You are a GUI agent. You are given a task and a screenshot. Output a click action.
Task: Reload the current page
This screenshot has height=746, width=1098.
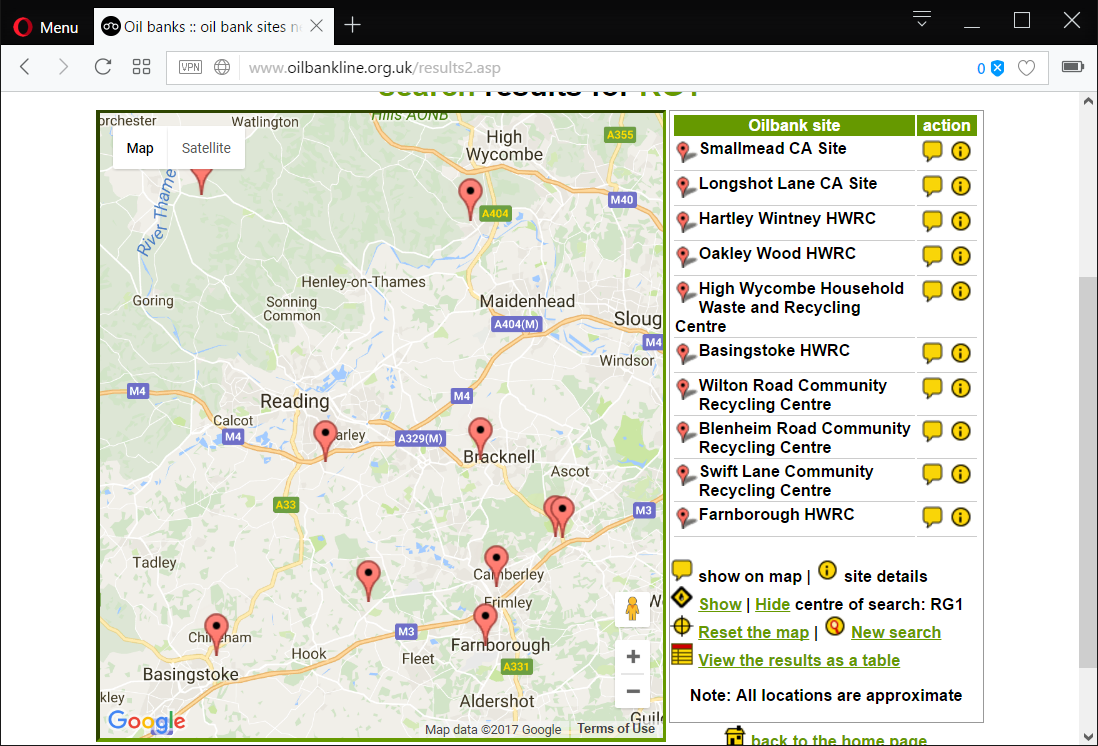point(103,67)
